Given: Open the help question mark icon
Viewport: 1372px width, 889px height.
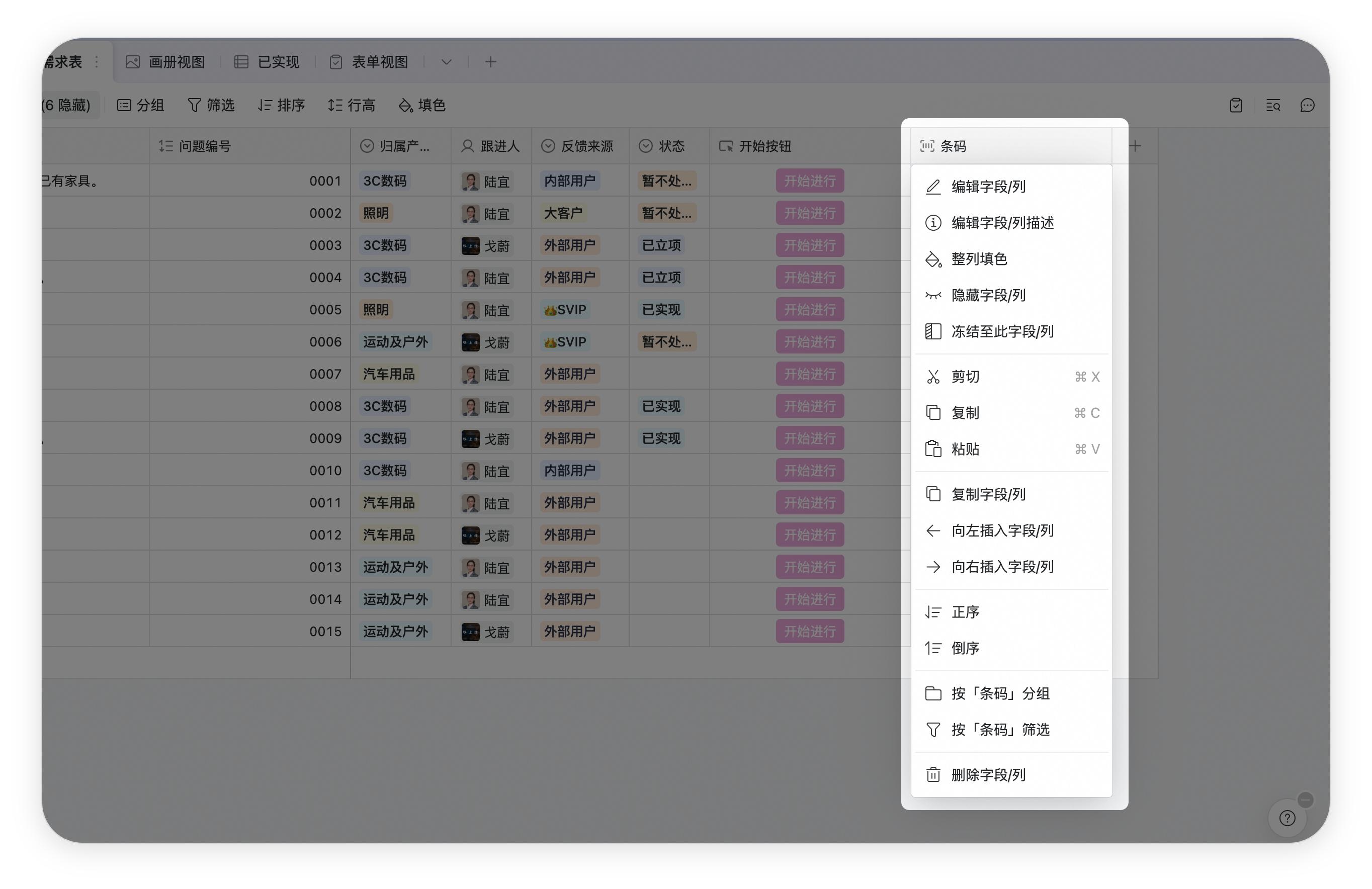Looking at the screenshot, I should pyautogui.click(x=1287, y=818).
